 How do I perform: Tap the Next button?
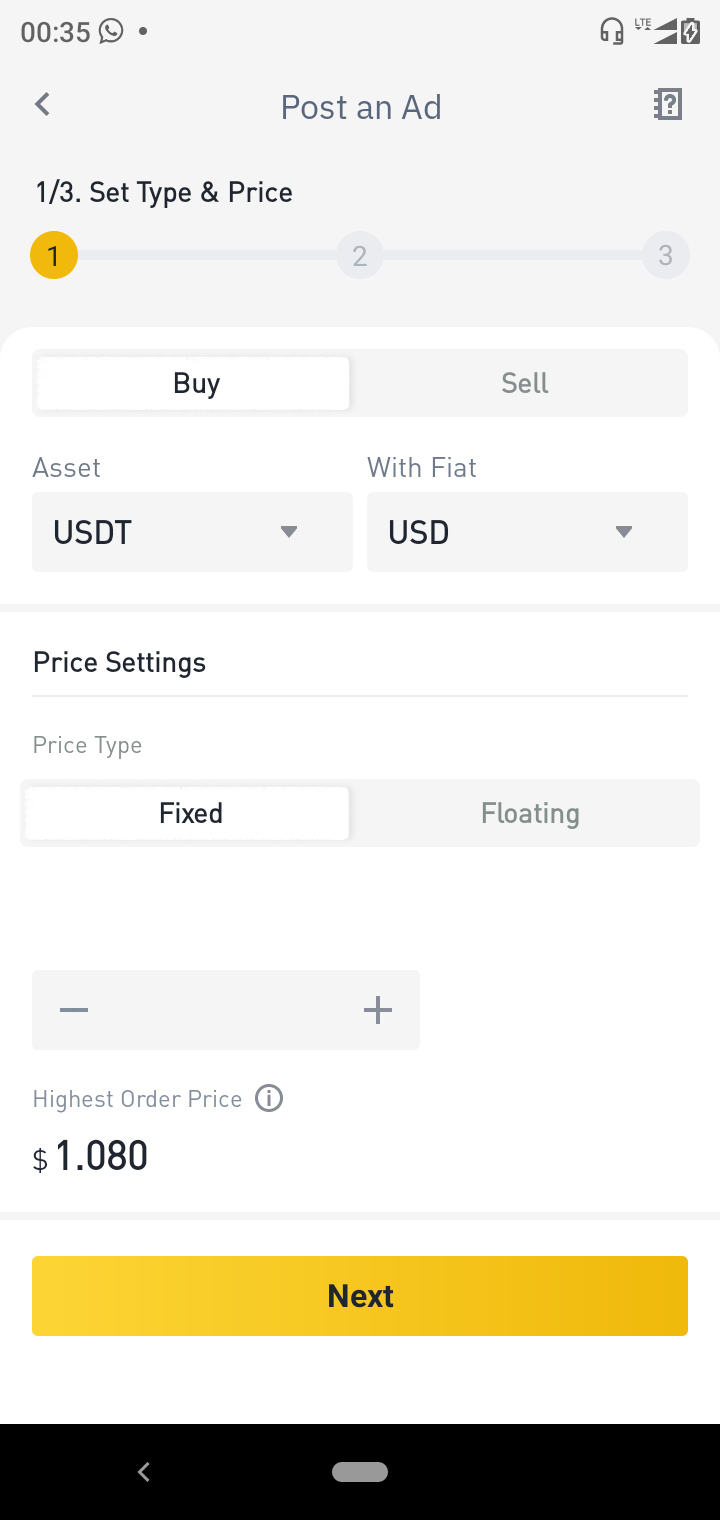pyautogui.click(x=360, y=1296)
